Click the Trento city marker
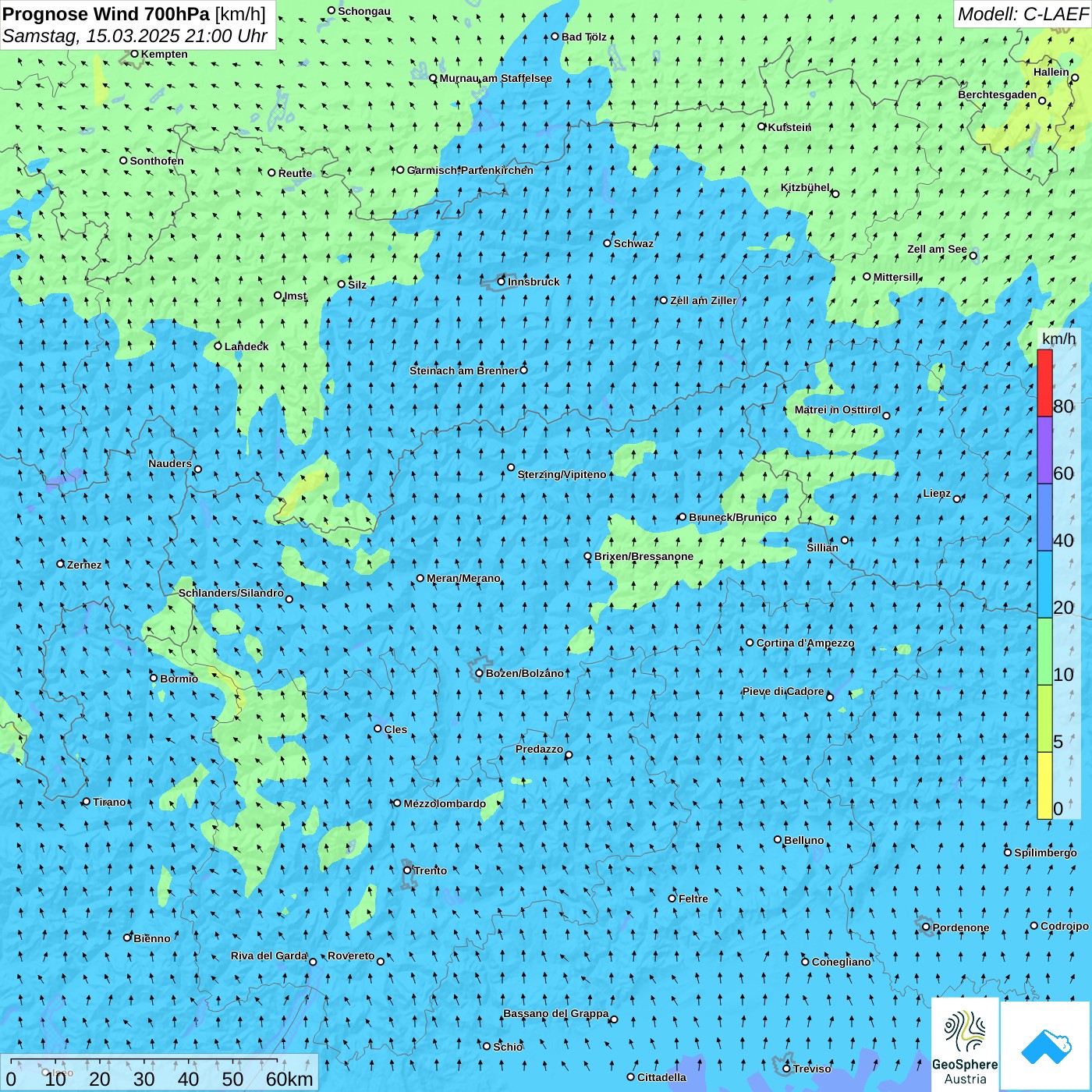The image size is (1092, 1092). [x=407, y=870]
